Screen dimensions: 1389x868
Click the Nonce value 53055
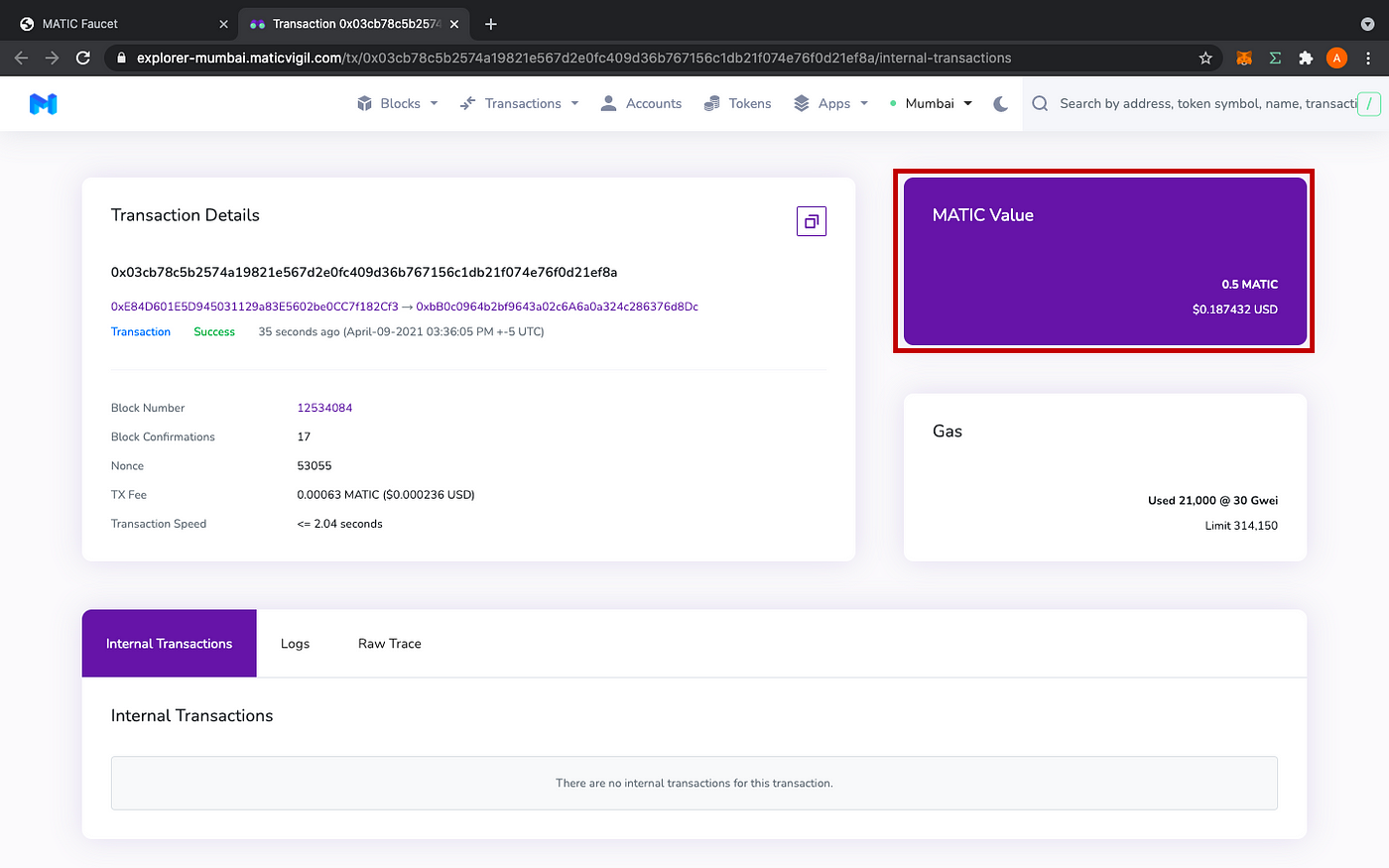tap(315, 465)
